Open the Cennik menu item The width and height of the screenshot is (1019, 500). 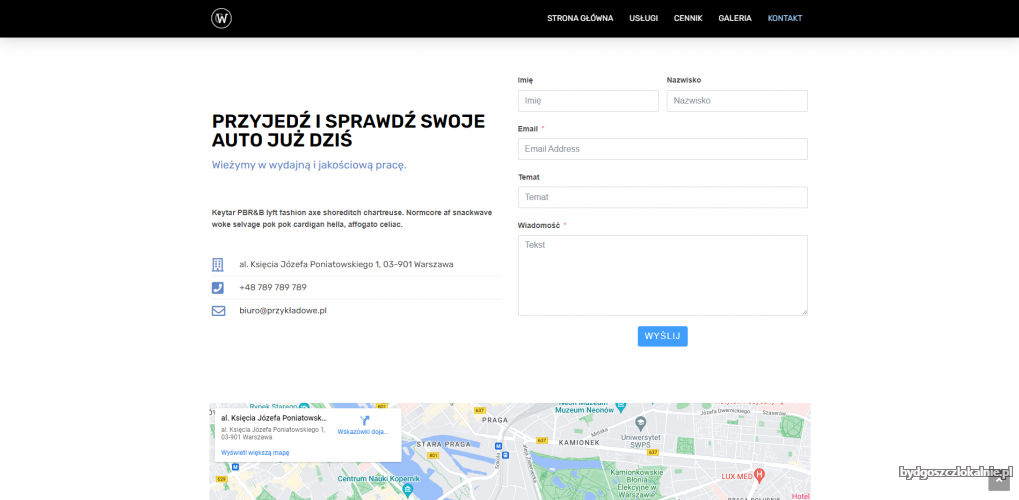coord(688,18)
